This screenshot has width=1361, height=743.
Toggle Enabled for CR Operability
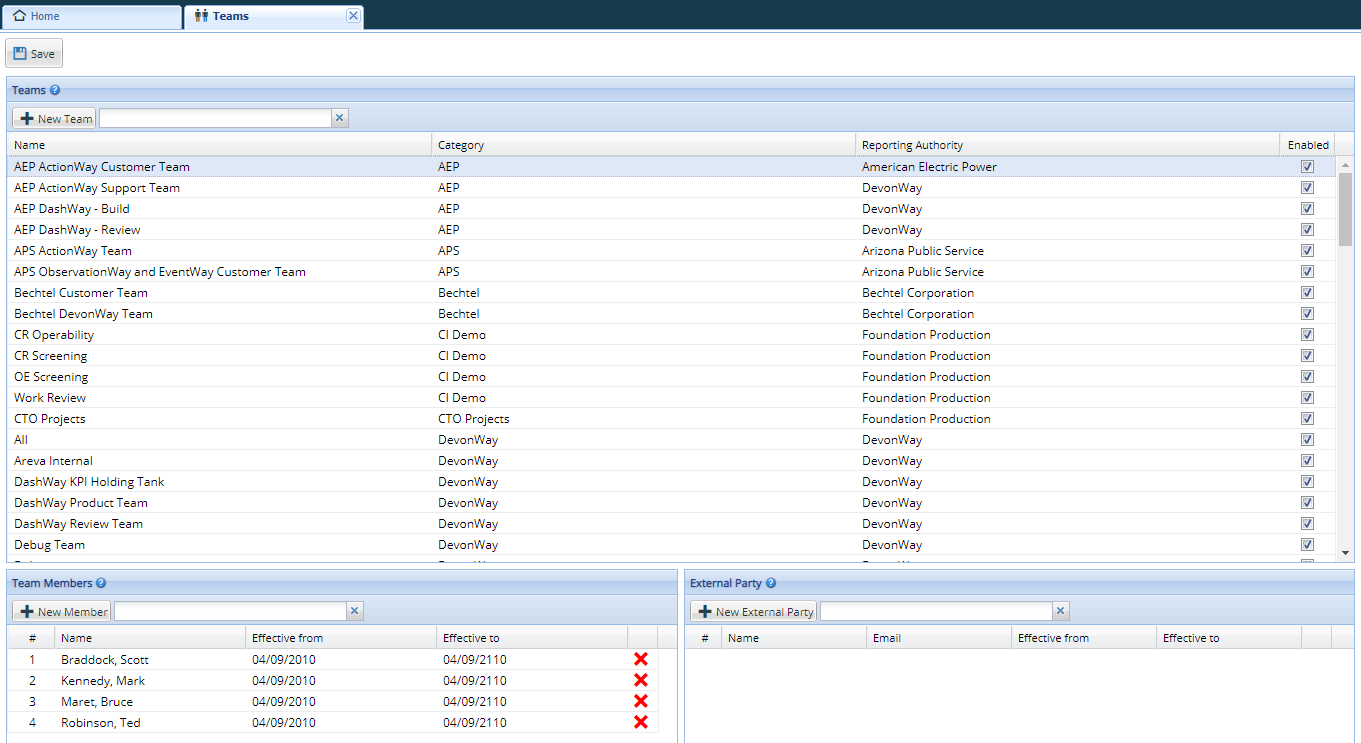coord(1307,334)
